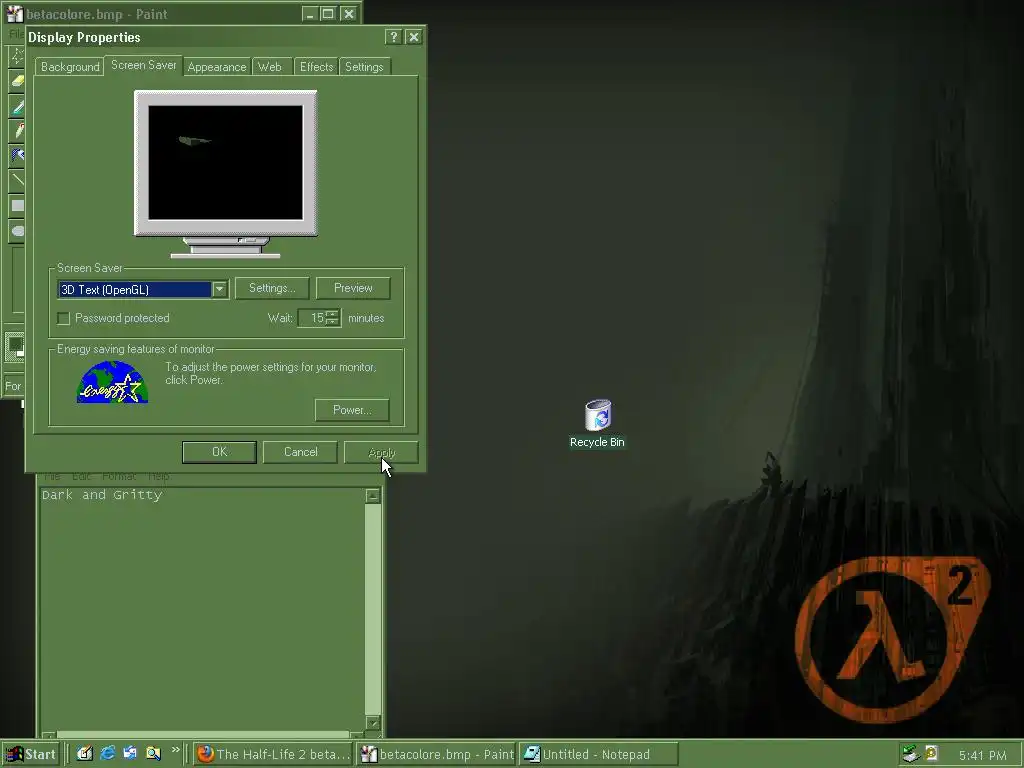Click the Energy Star logo
Screen dimensions: 1024x768
pos(112,382)
